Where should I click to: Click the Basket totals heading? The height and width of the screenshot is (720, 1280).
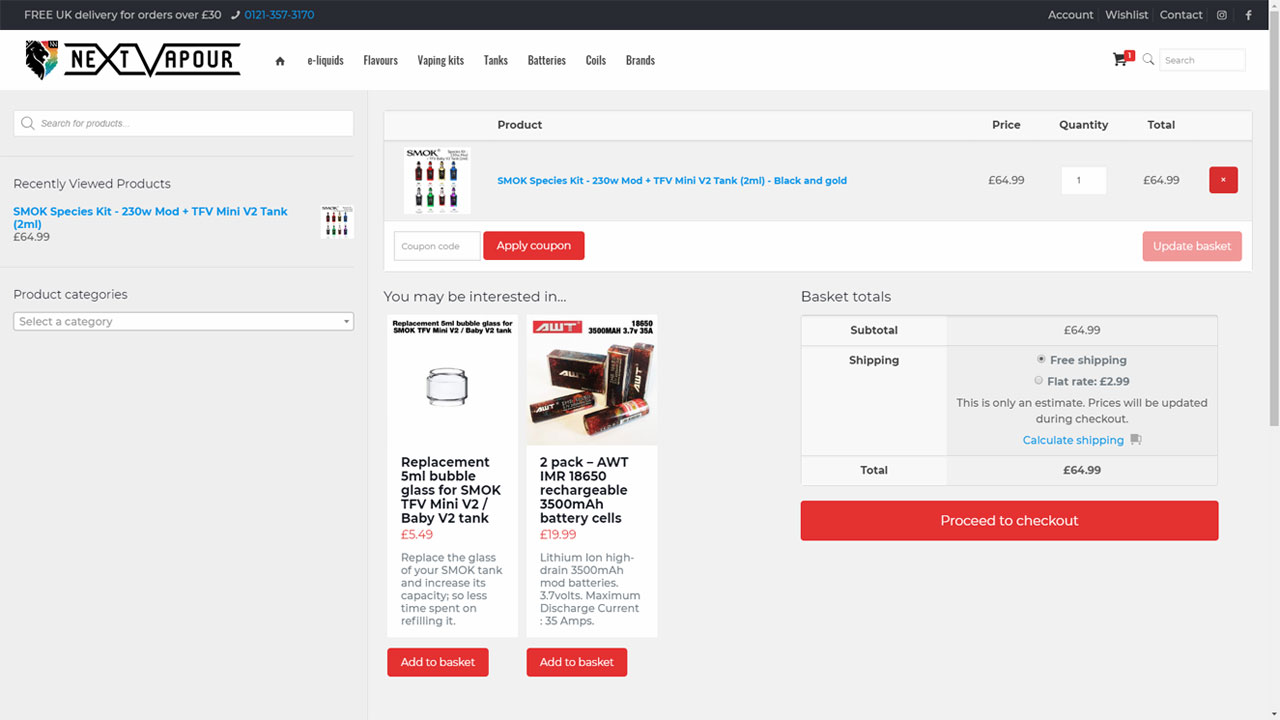coord(846,297)
